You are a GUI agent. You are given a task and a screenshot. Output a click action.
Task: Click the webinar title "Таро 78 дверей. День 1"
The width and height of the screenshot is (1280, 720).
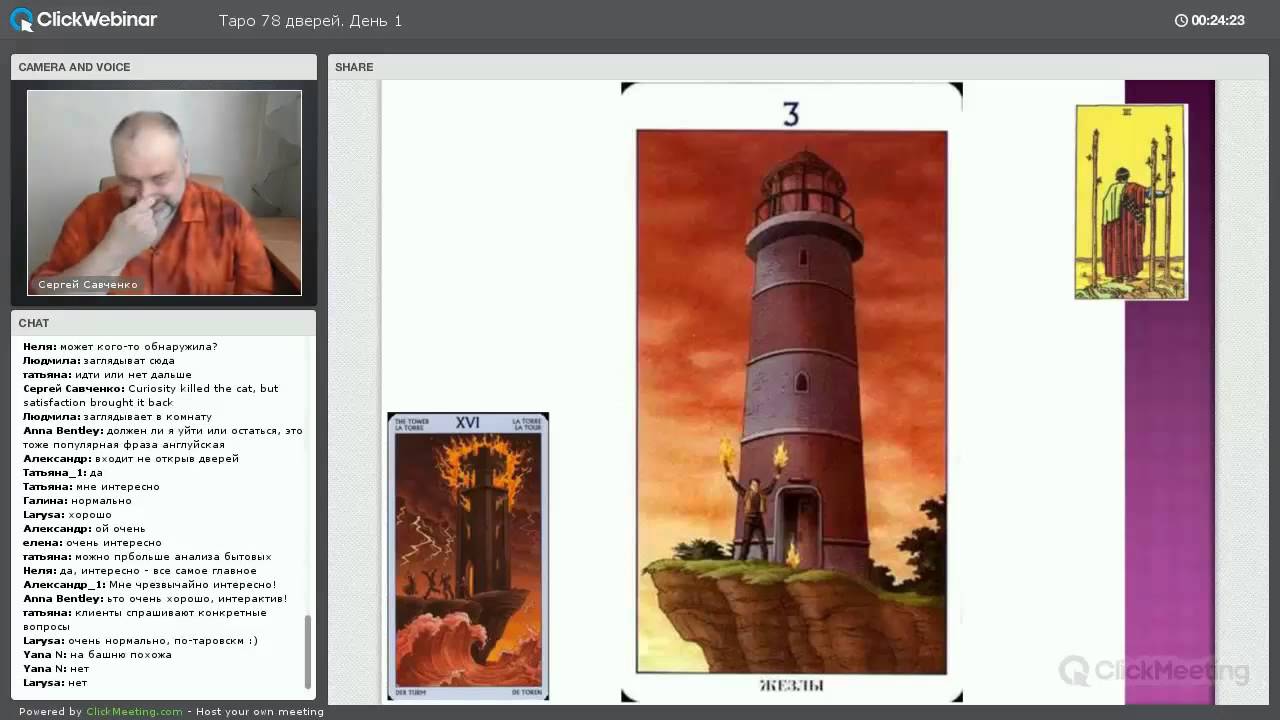point(310,20)
